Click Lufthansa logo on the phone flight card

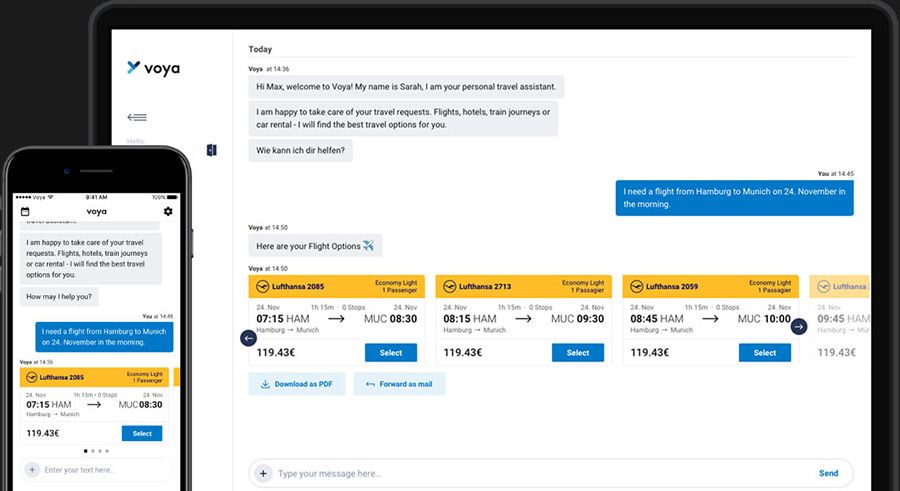[x=32, y=377]
